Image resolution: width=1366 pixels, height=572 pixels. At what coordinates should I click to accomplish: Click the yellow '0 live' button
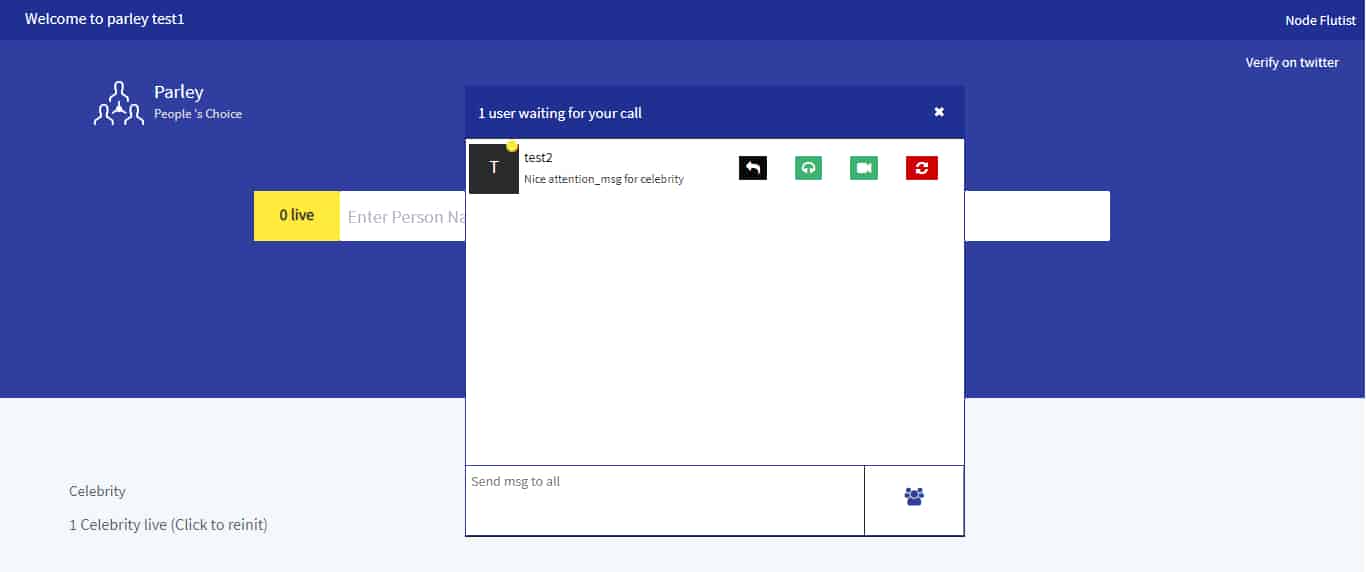click(297, 216)
